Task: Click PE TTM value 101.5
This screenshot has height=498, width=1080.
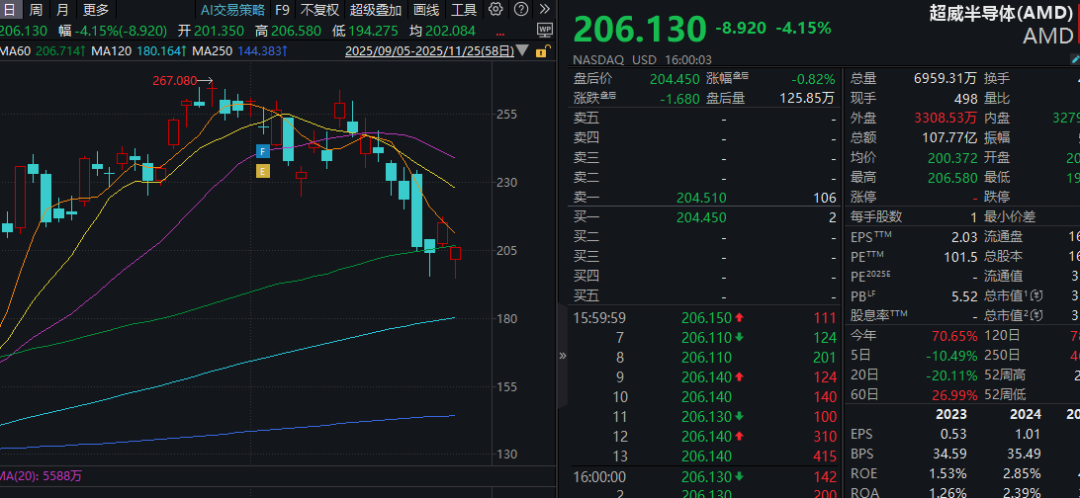Action: 962,257
